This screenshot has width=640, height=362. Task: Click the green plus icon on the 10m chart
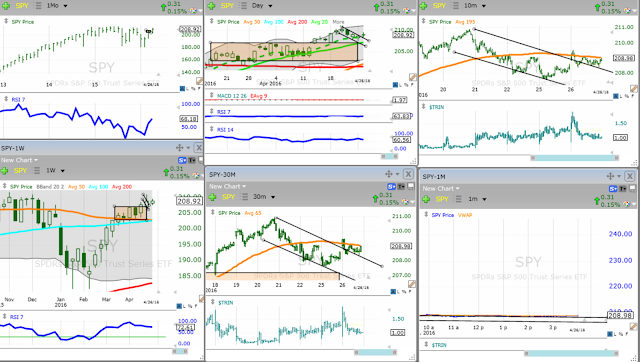point(424,6)
